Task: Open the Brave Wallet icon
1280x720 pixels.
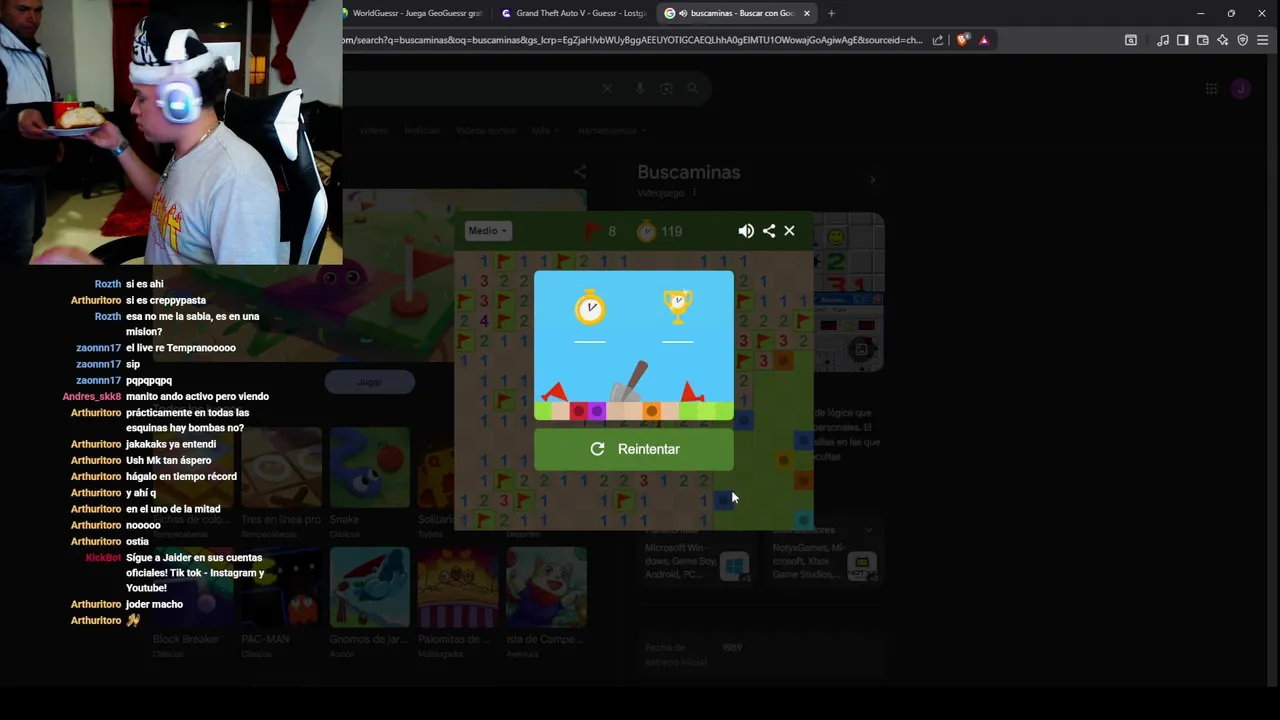Action: (1202, 40)
